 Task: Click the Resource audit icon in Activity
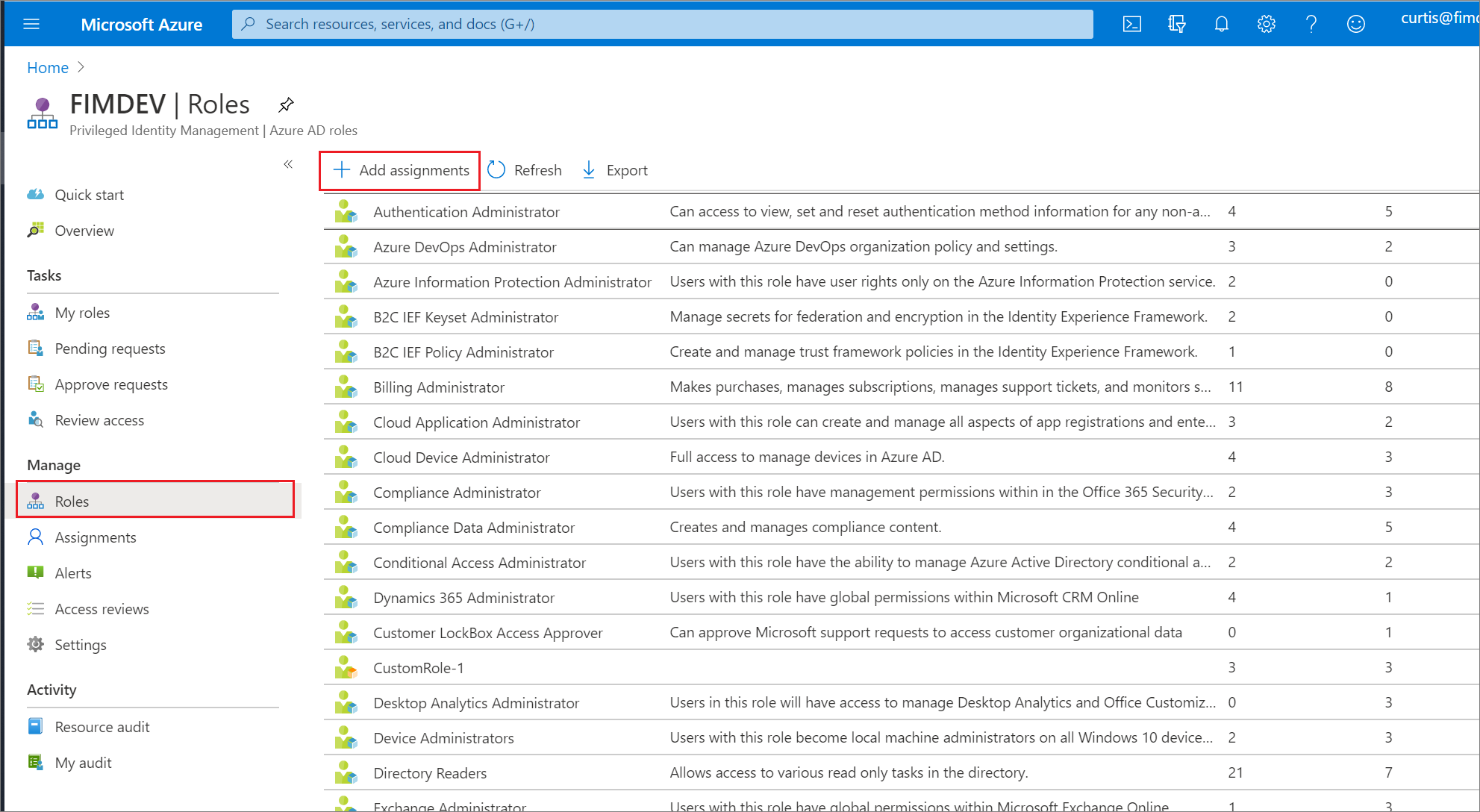pos(36,726)
